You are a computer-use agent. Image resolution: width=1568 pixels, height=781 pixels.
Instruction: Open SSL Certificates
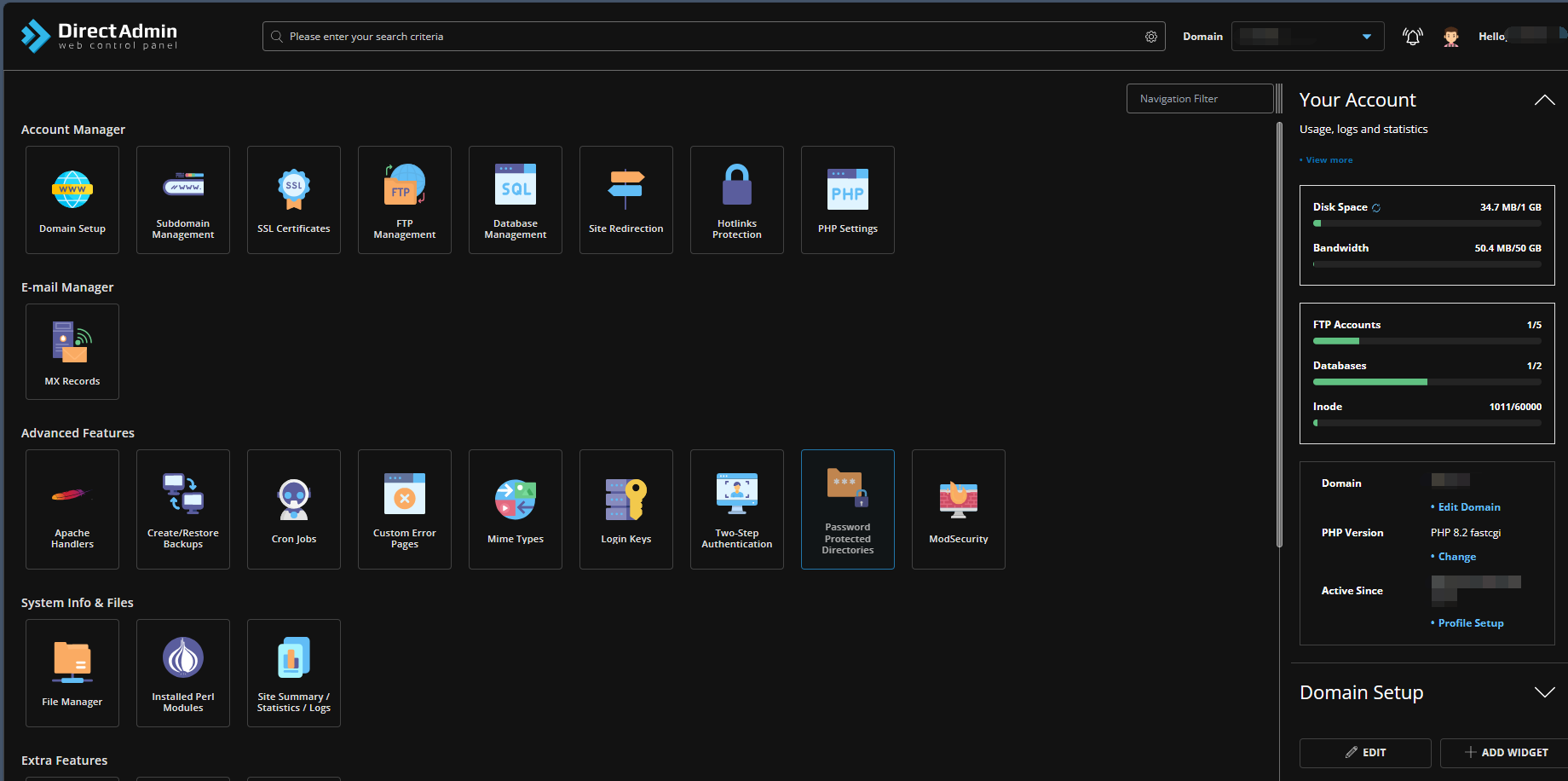tap(294, 200)
